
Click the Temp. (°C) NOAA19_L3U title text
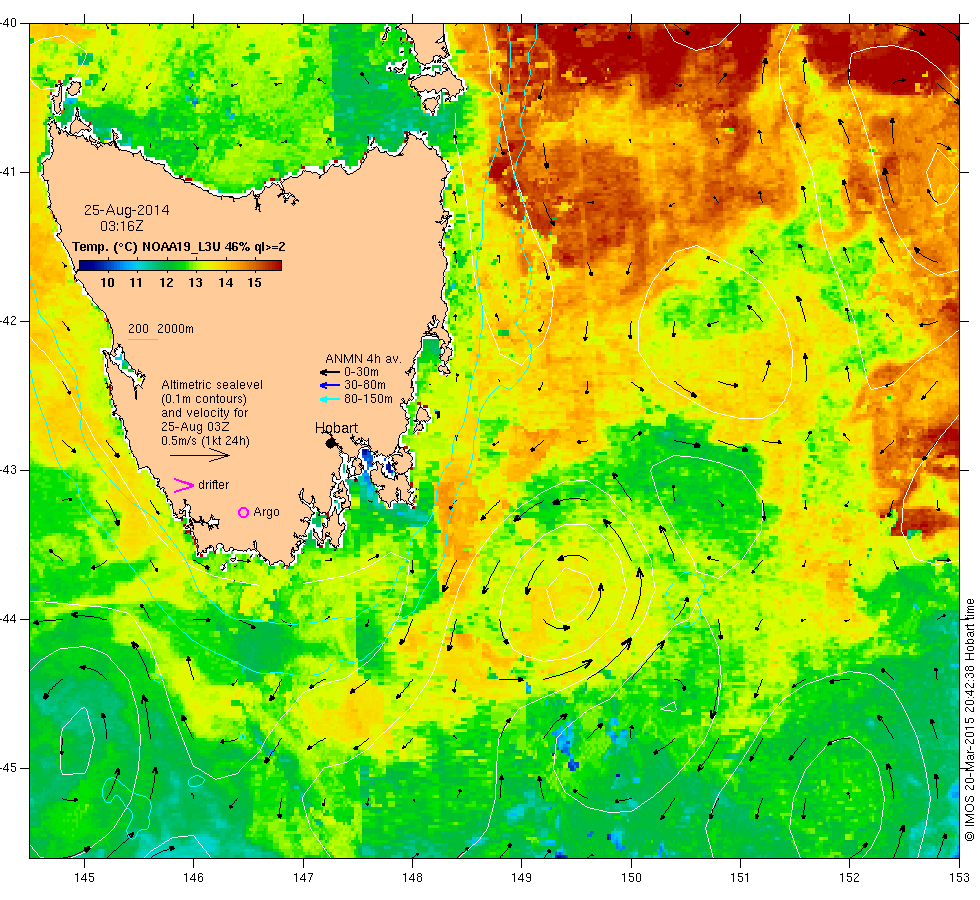[x=179, y=246]
